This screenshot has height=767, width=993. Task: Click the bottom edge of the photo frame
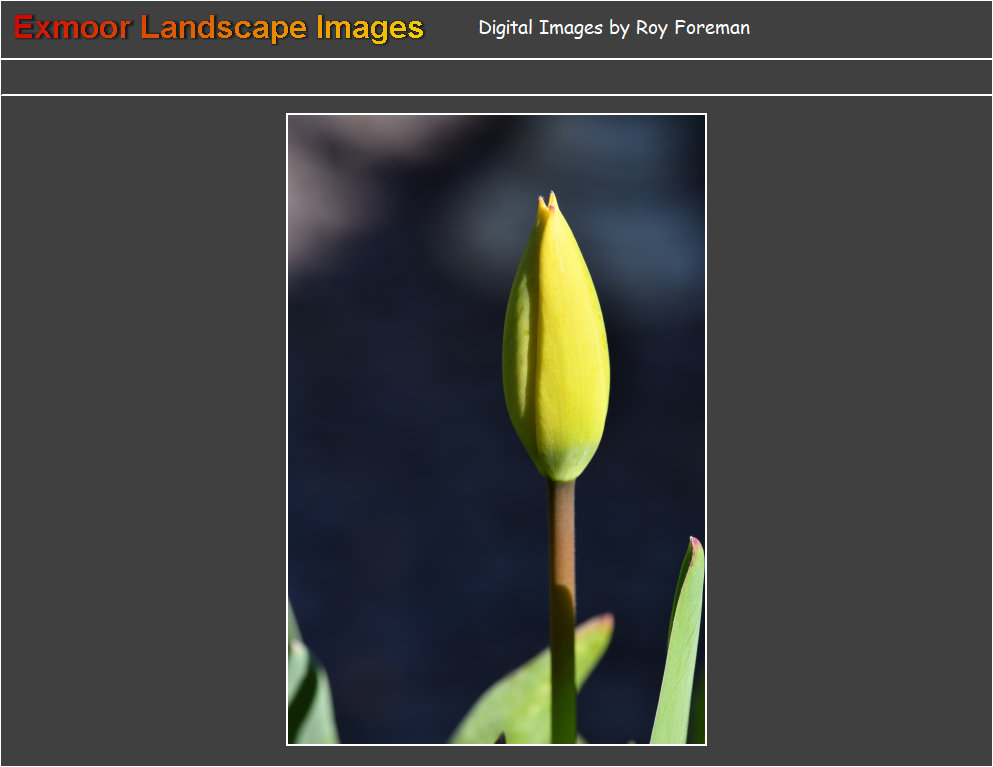pos(496,743)
